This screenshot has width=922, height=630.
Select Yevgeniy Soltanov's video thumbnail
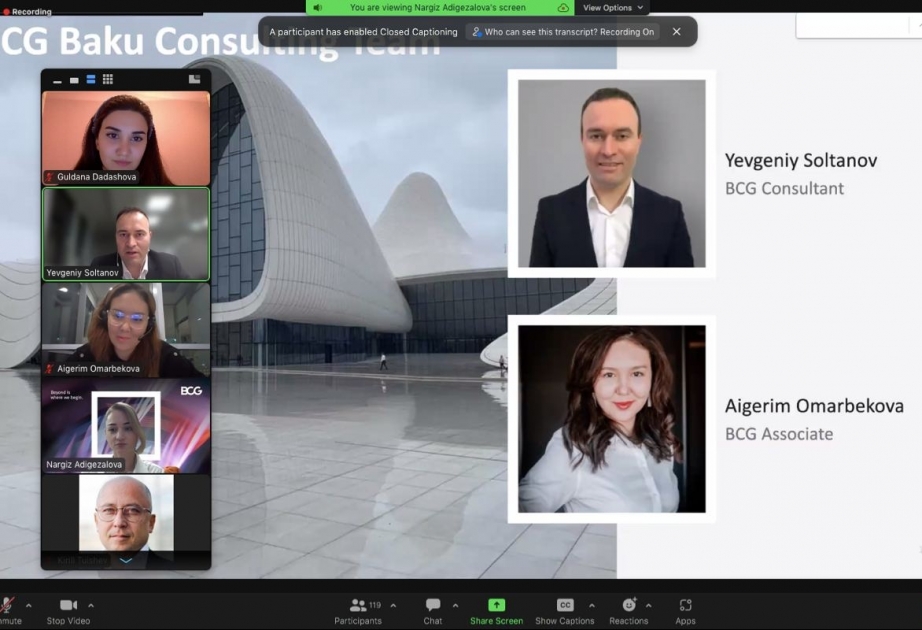point(126,234)
